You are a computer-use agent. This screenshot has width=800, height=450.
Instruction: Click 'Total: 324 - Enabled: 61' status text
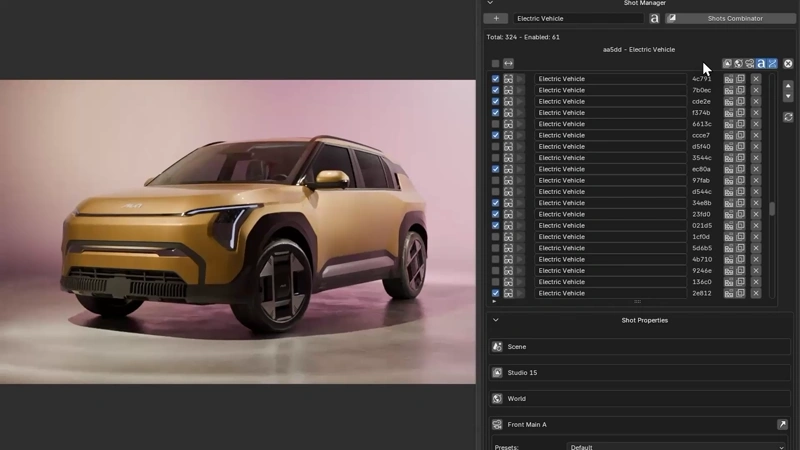pos(523,37)
